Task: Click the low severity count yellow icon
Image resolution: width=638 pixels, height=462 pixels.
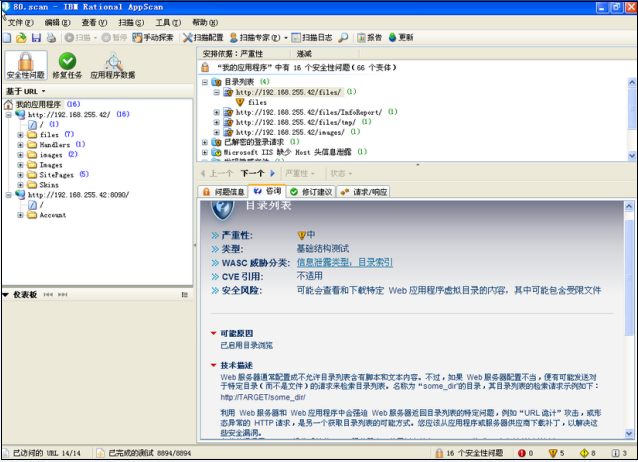Action: pyautogui.click(x=584, y=453)
